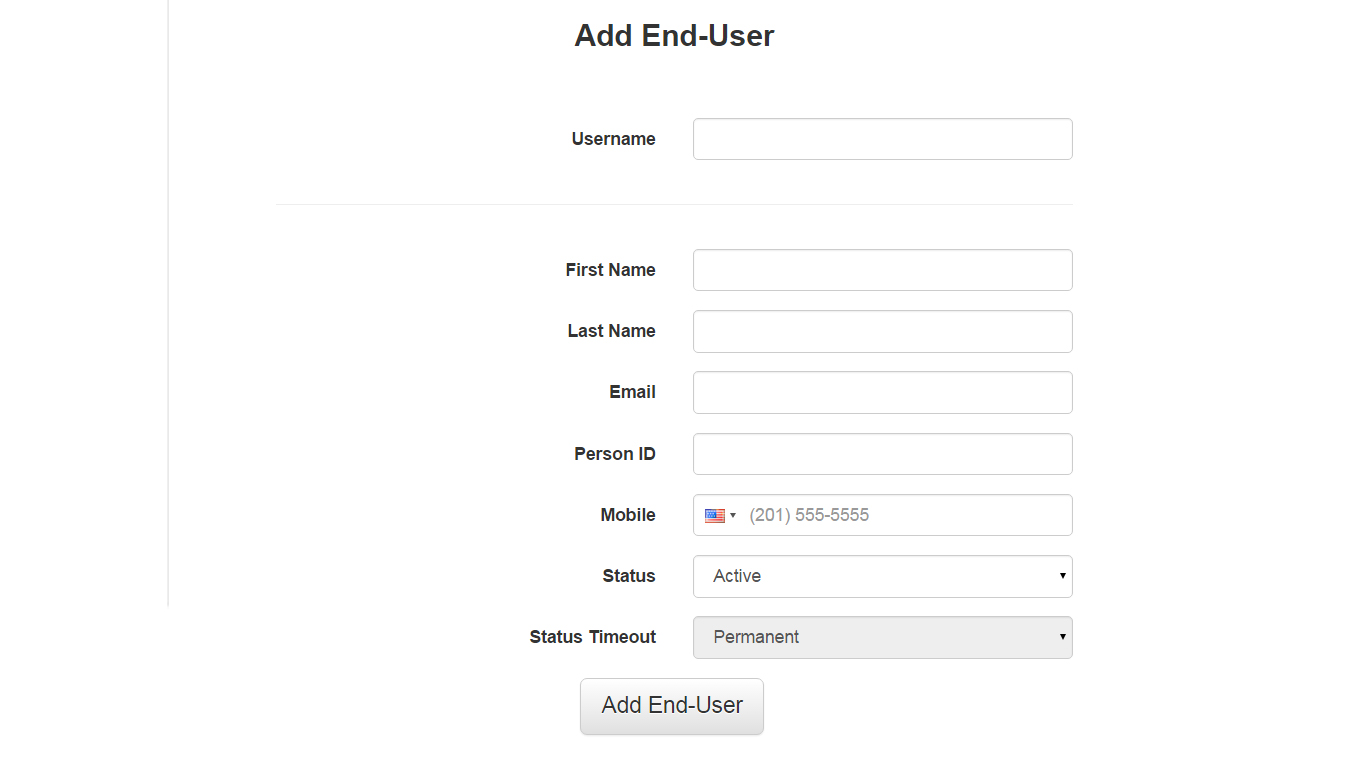Submit the form with Add End-User button
The height and width of the screenshot is (768, 1366).
(x=672, y=706)
